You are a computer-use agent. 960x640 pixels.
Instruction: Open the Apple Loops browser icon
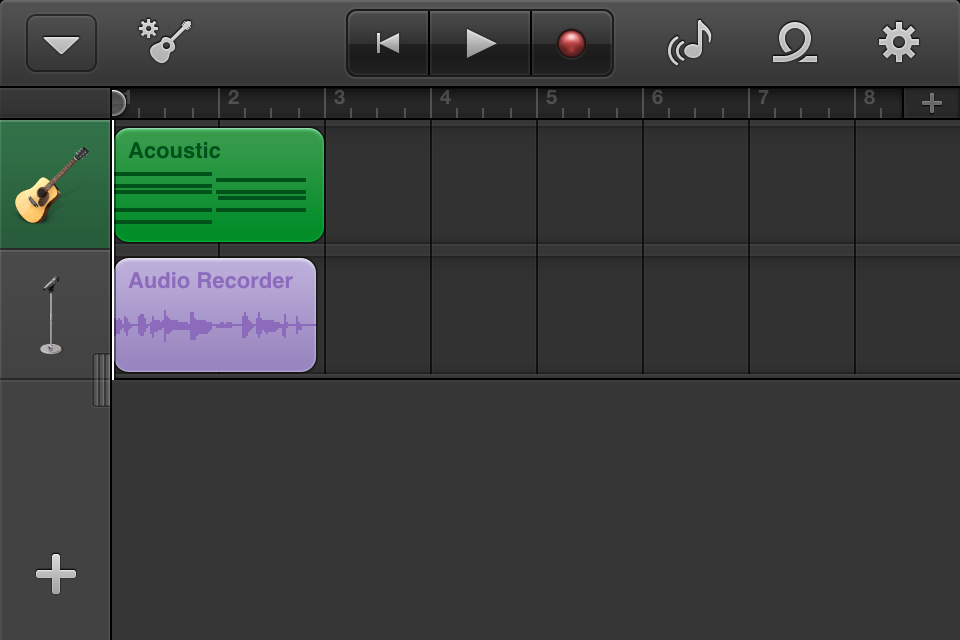click(x=794, y=42)
